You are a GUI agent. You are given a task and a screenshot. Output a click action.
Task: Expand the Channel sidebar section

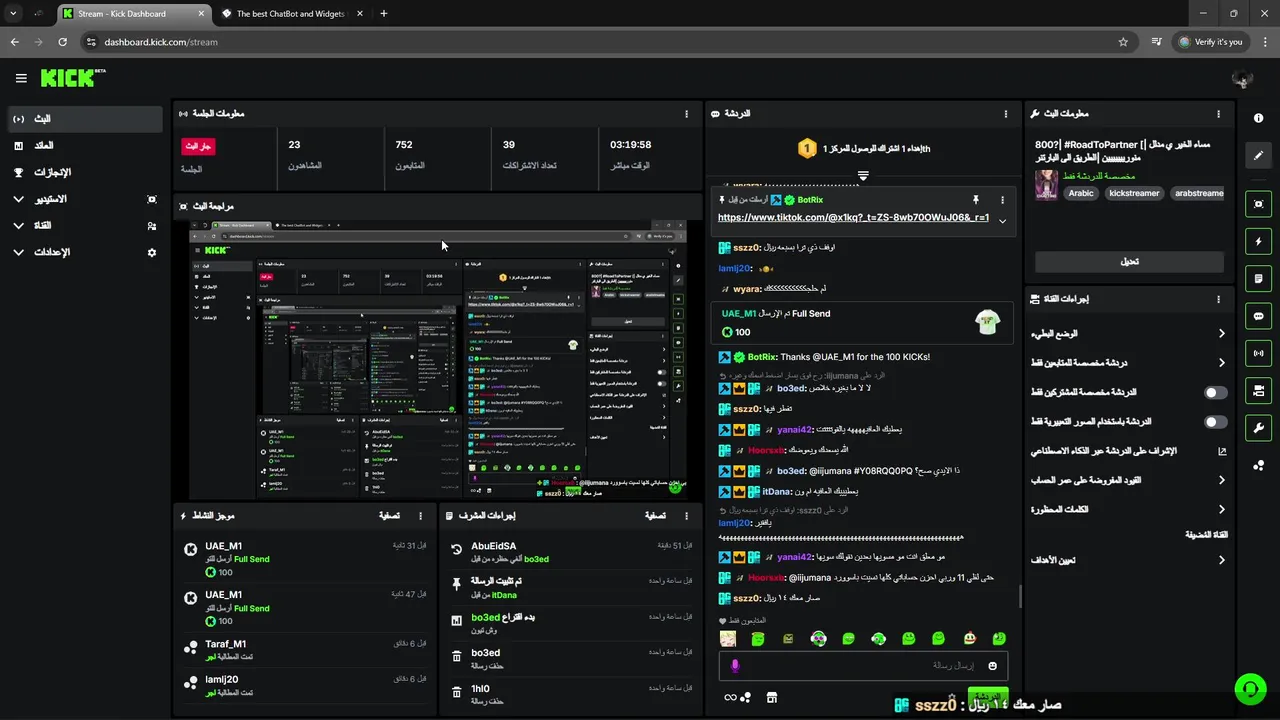click(x=18, y=226)
